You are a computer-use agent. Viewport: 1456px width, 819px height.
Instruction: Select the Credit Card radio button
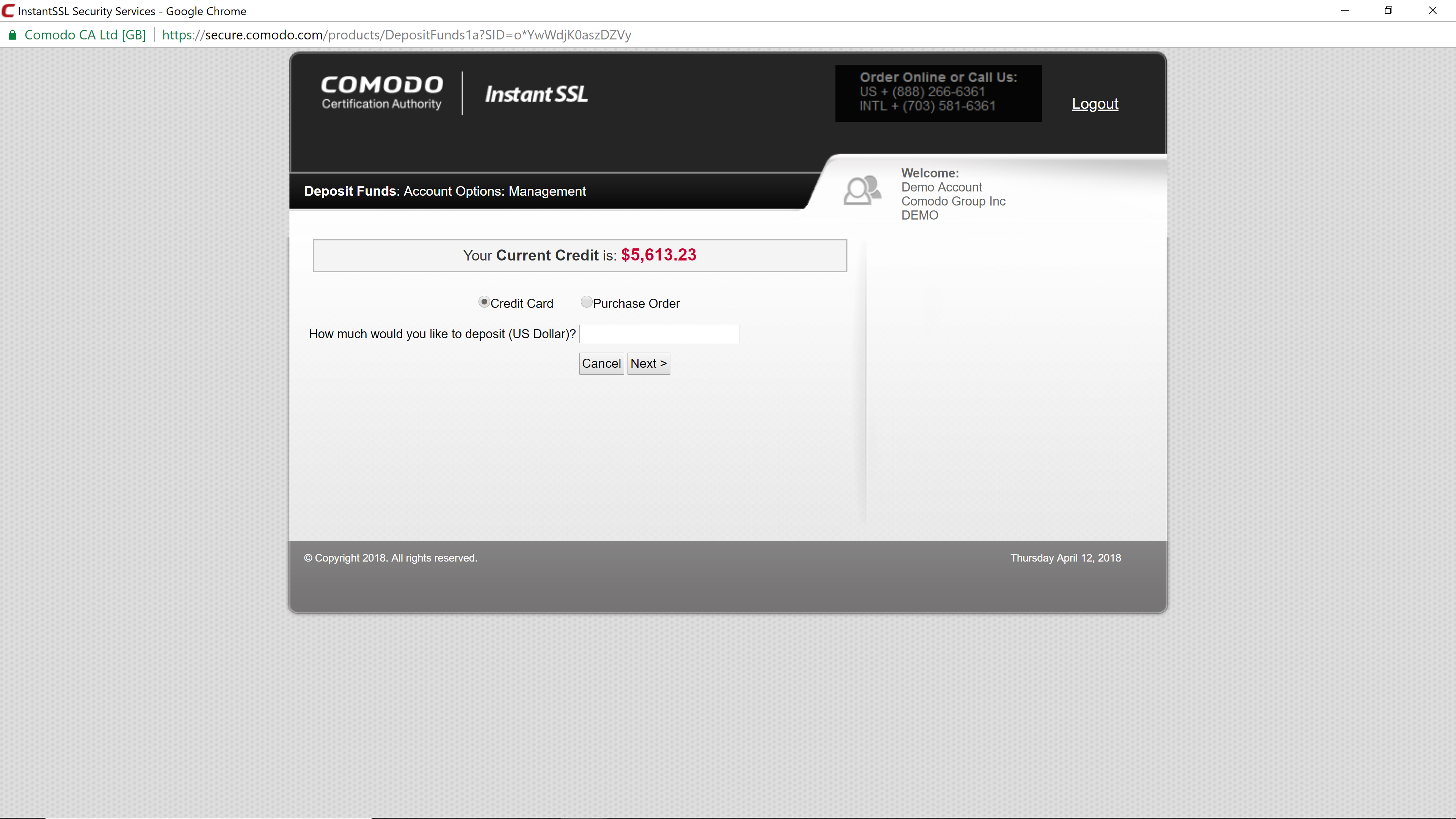coord(484,303)
